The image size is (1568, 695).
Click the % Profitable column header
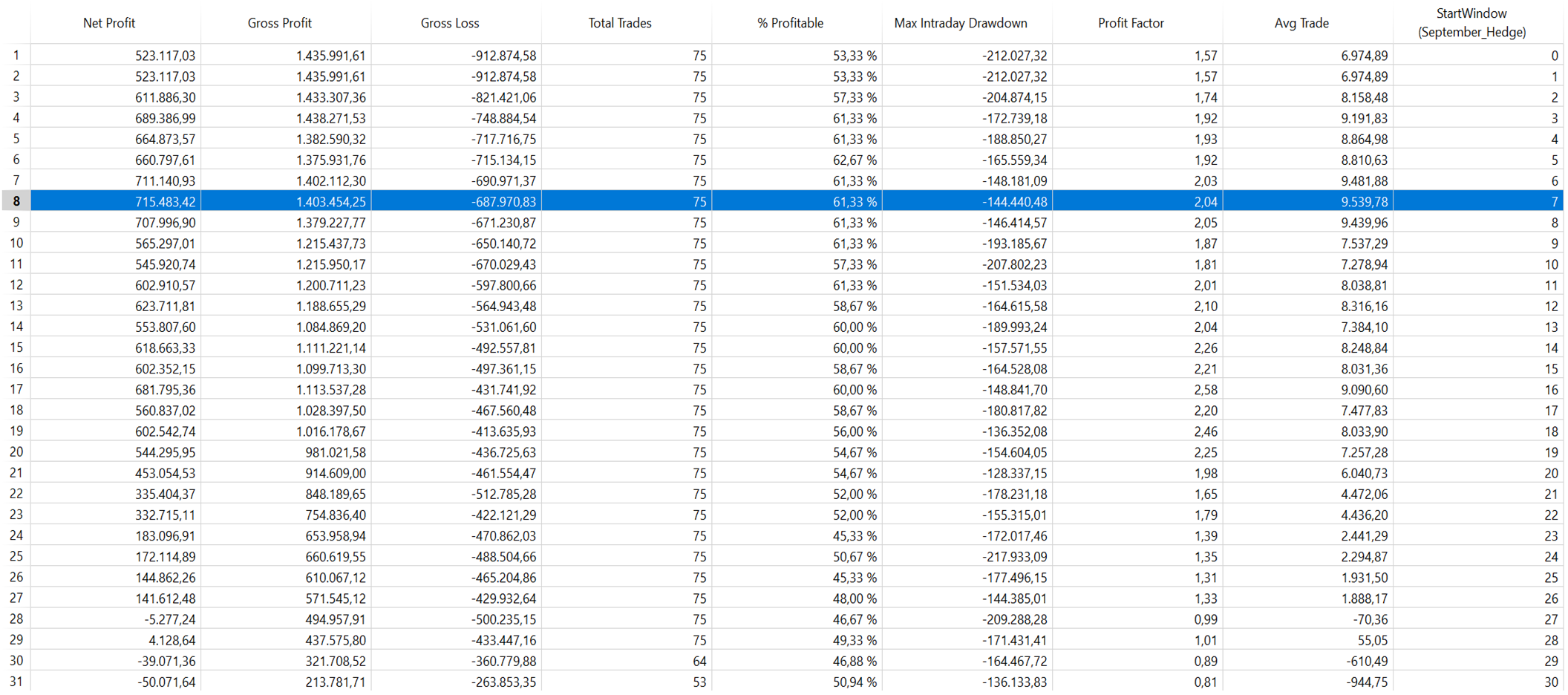coord(790,23)
